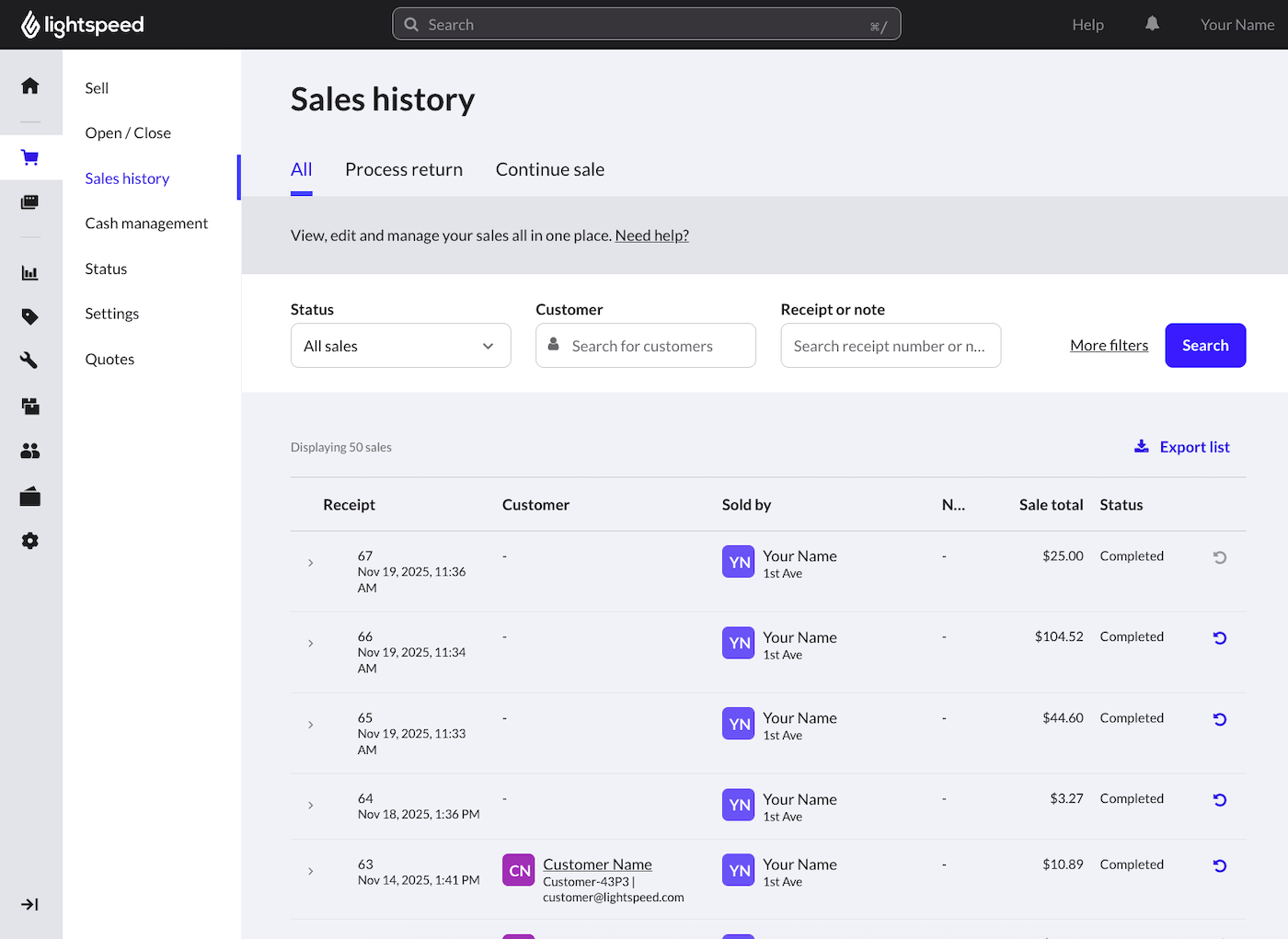Viewport: 1288px width, 939px height.
Task: Expand the row for receipt 63
Action: point(311,871)
